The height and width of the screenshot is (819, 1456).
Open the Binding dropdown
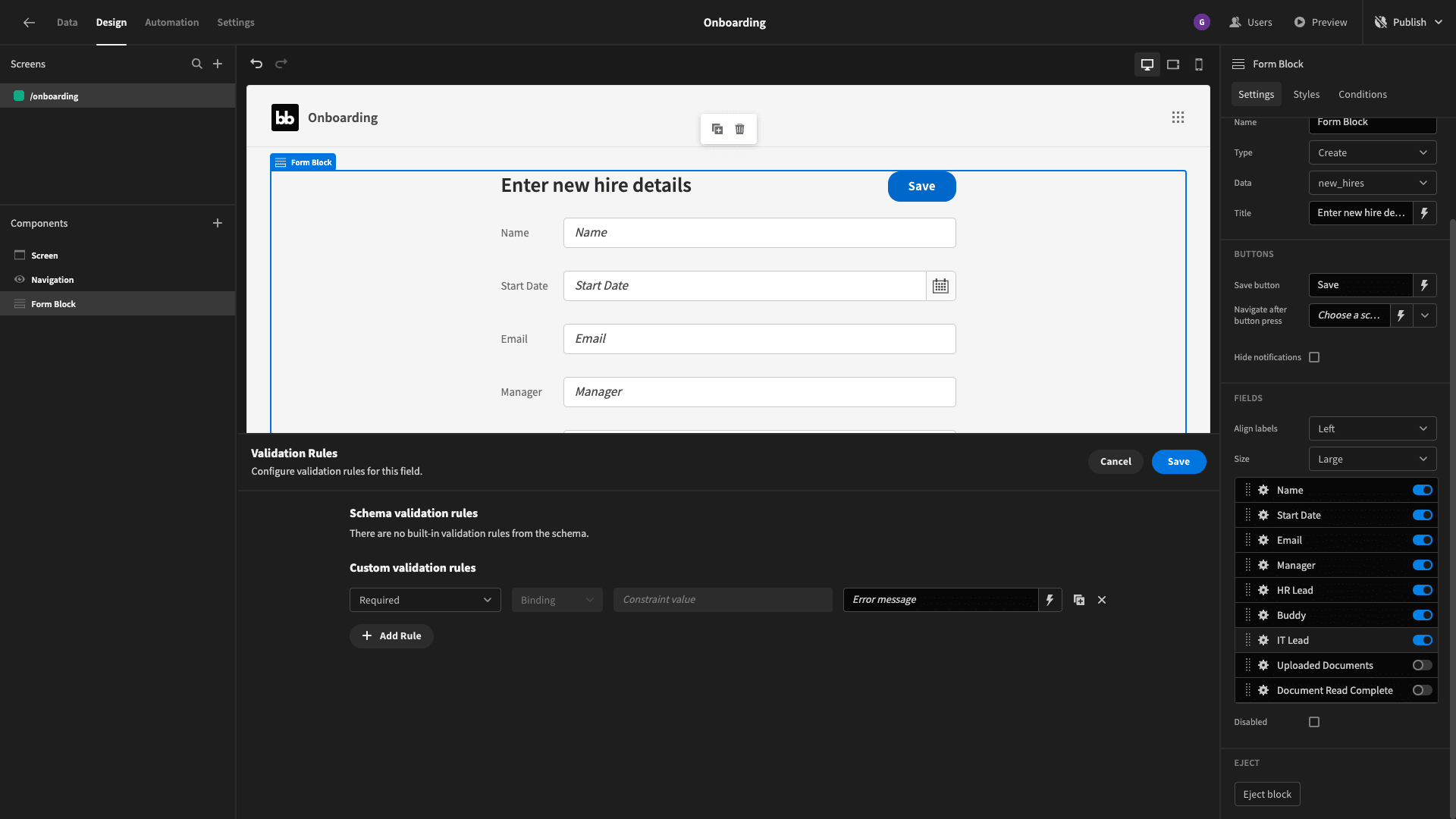(557, 600)
